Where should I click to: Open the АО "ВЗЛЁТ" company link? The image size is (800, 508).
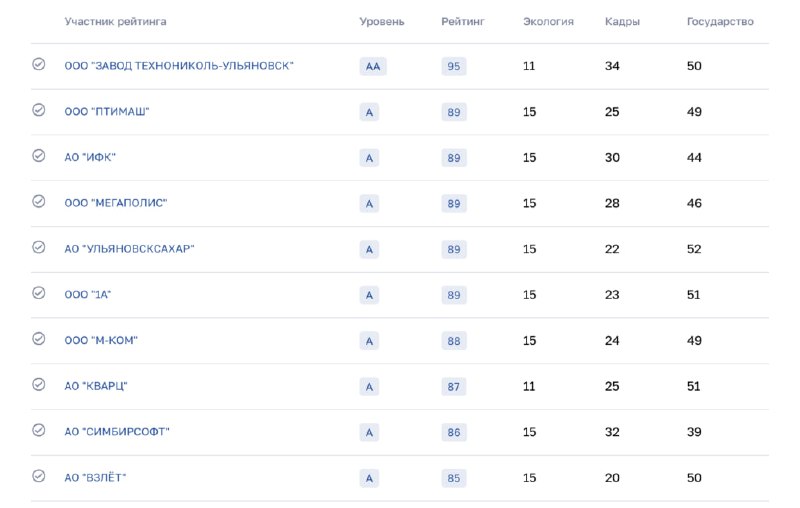pyautogui.click(x=95, y=478)
